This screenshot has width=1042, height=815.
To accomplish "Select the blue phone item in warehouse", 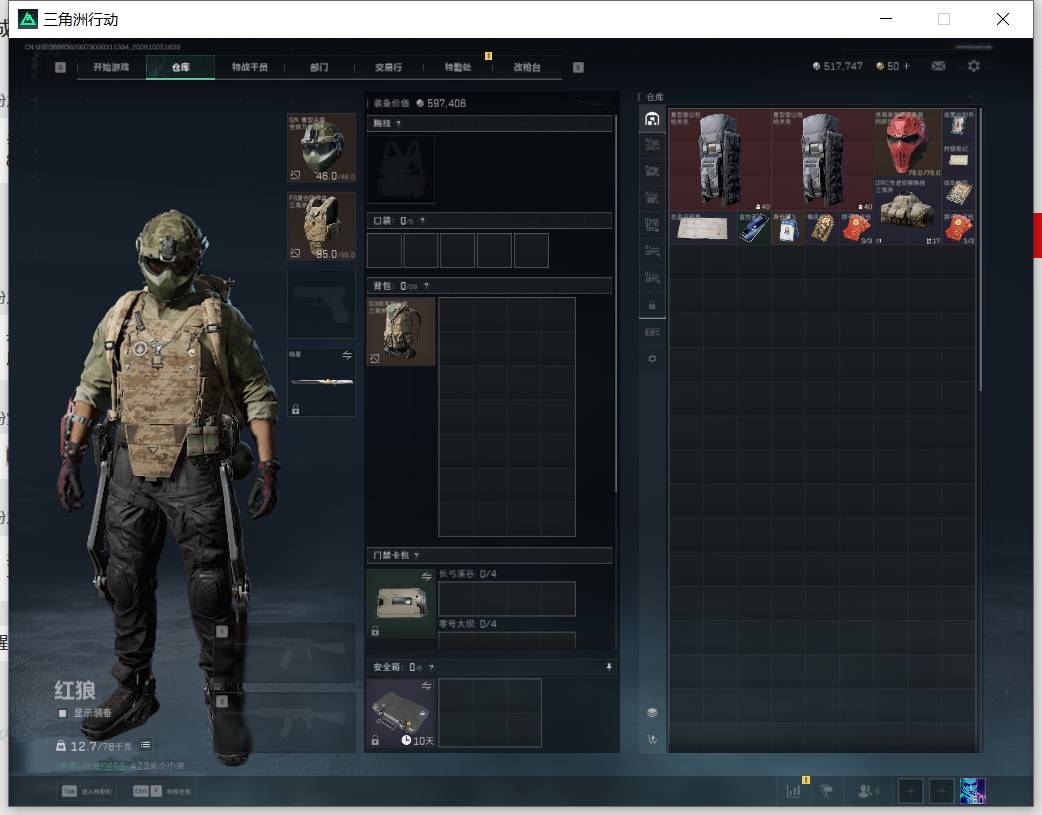I will 754,228.
